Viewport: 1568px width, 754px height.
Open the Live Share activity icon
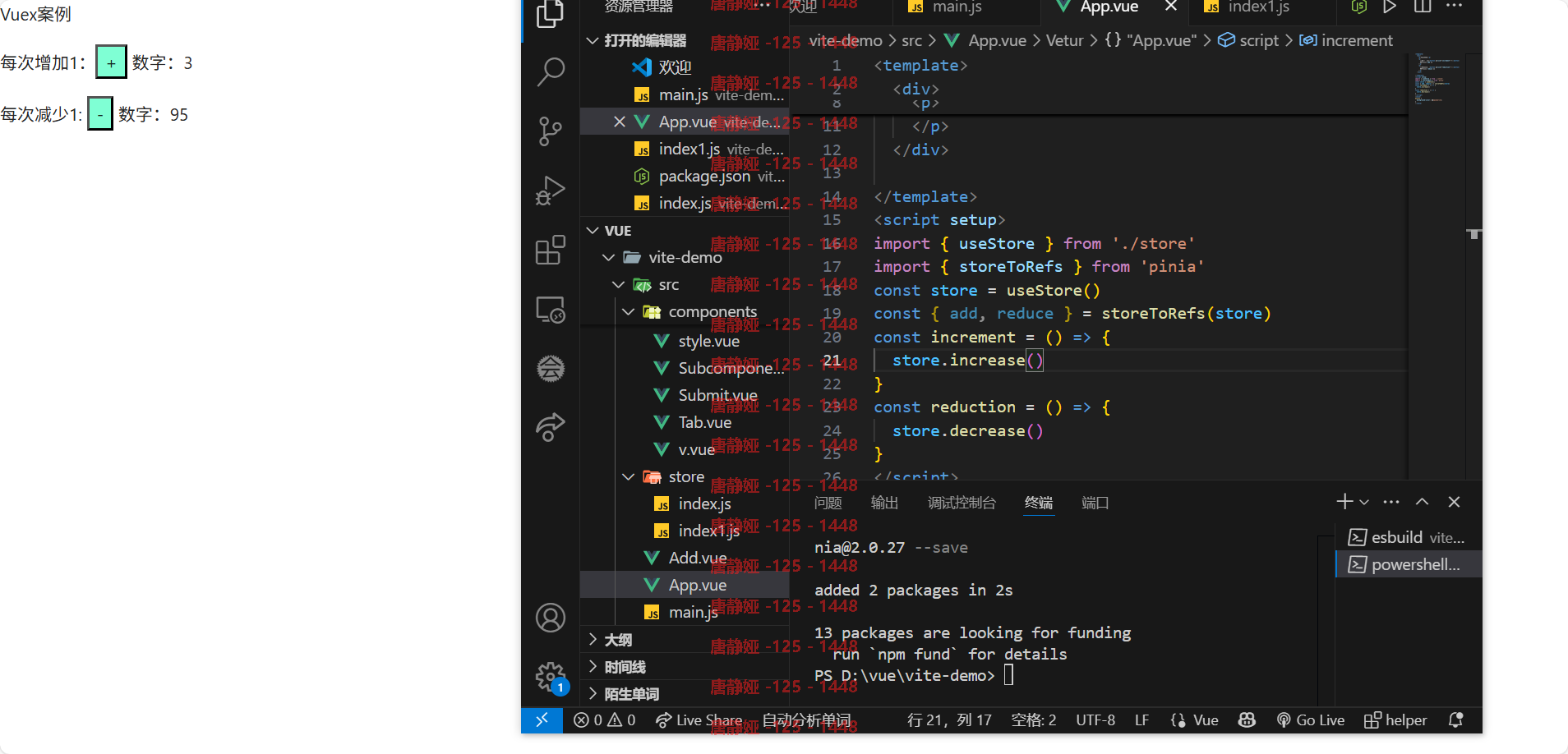point(550,427)
